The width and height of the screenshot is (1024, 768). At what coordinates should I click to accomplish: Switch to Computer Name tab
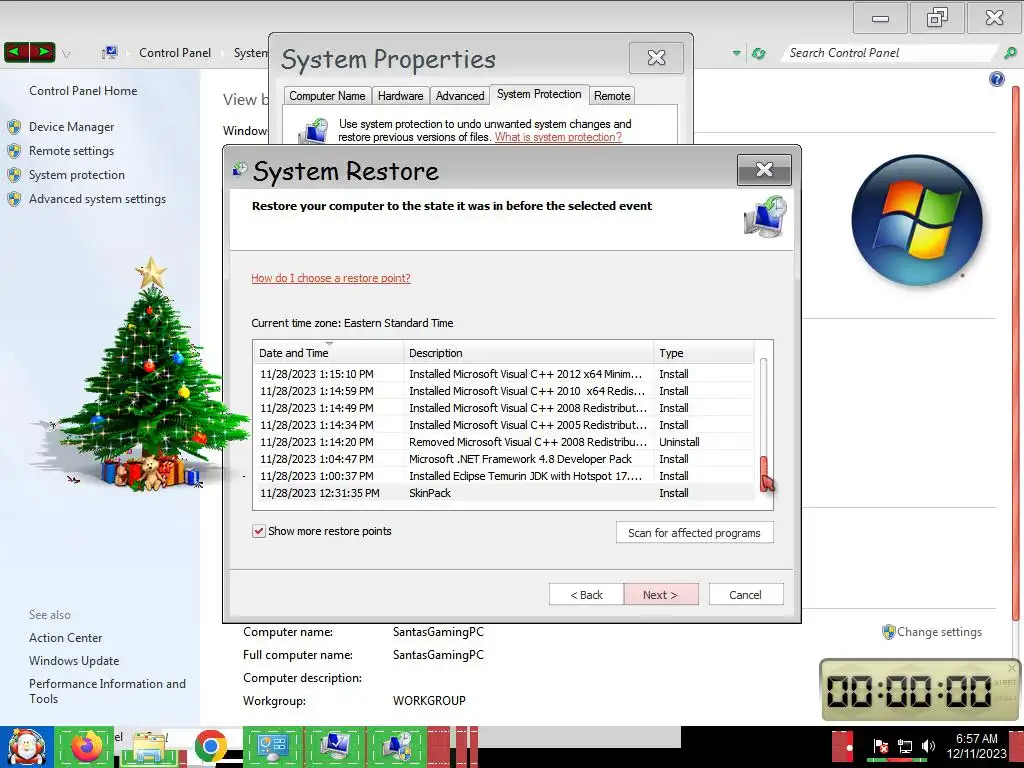[x=327, y=95]
